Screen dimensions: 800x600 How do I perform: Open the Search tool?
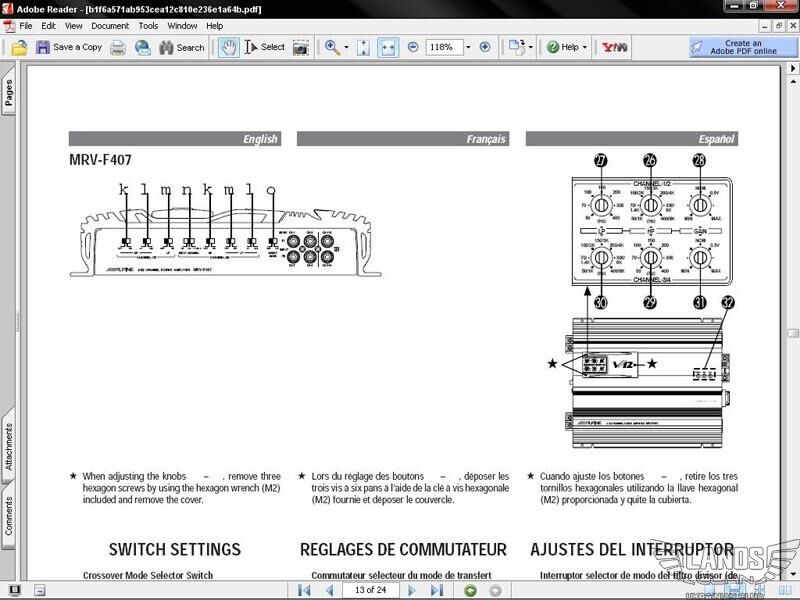181,47
